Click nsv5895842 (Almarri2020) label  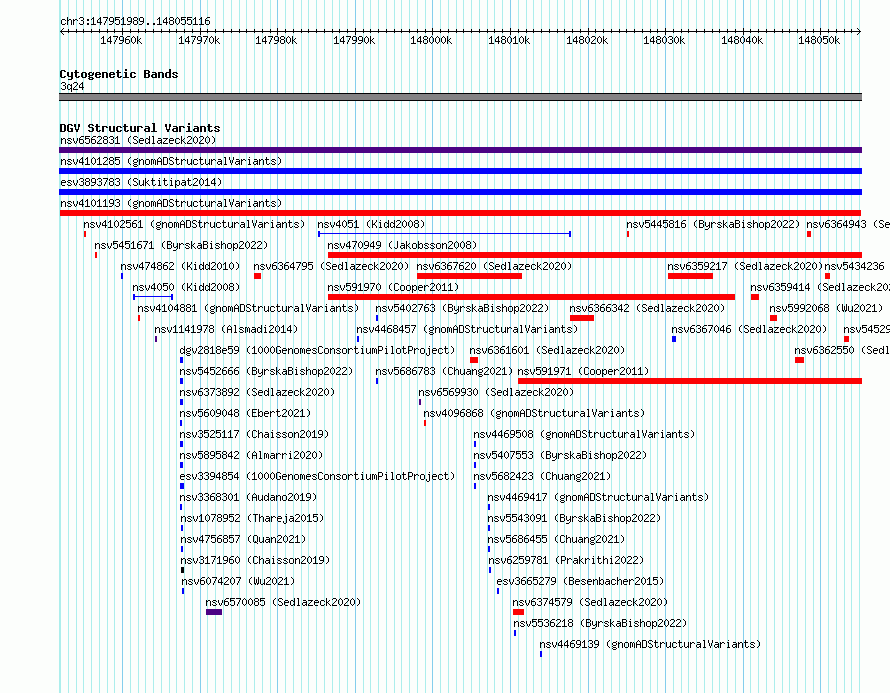[251, 455]
